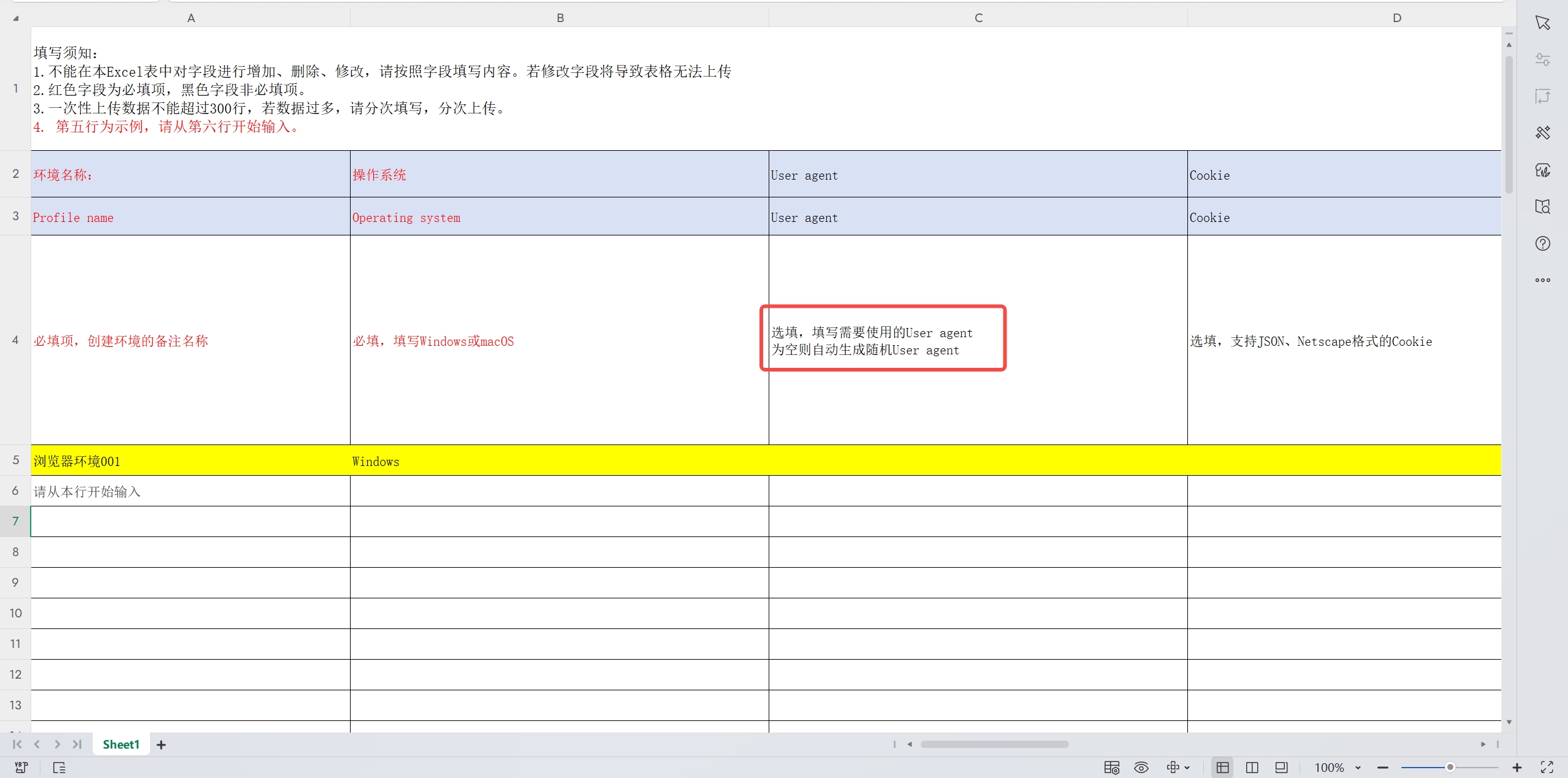The height and width of the screenshot is (778, 1568).
Task: Open the reading mode crosshair dropdown arrow
Action: click(x=1187, y=768)
